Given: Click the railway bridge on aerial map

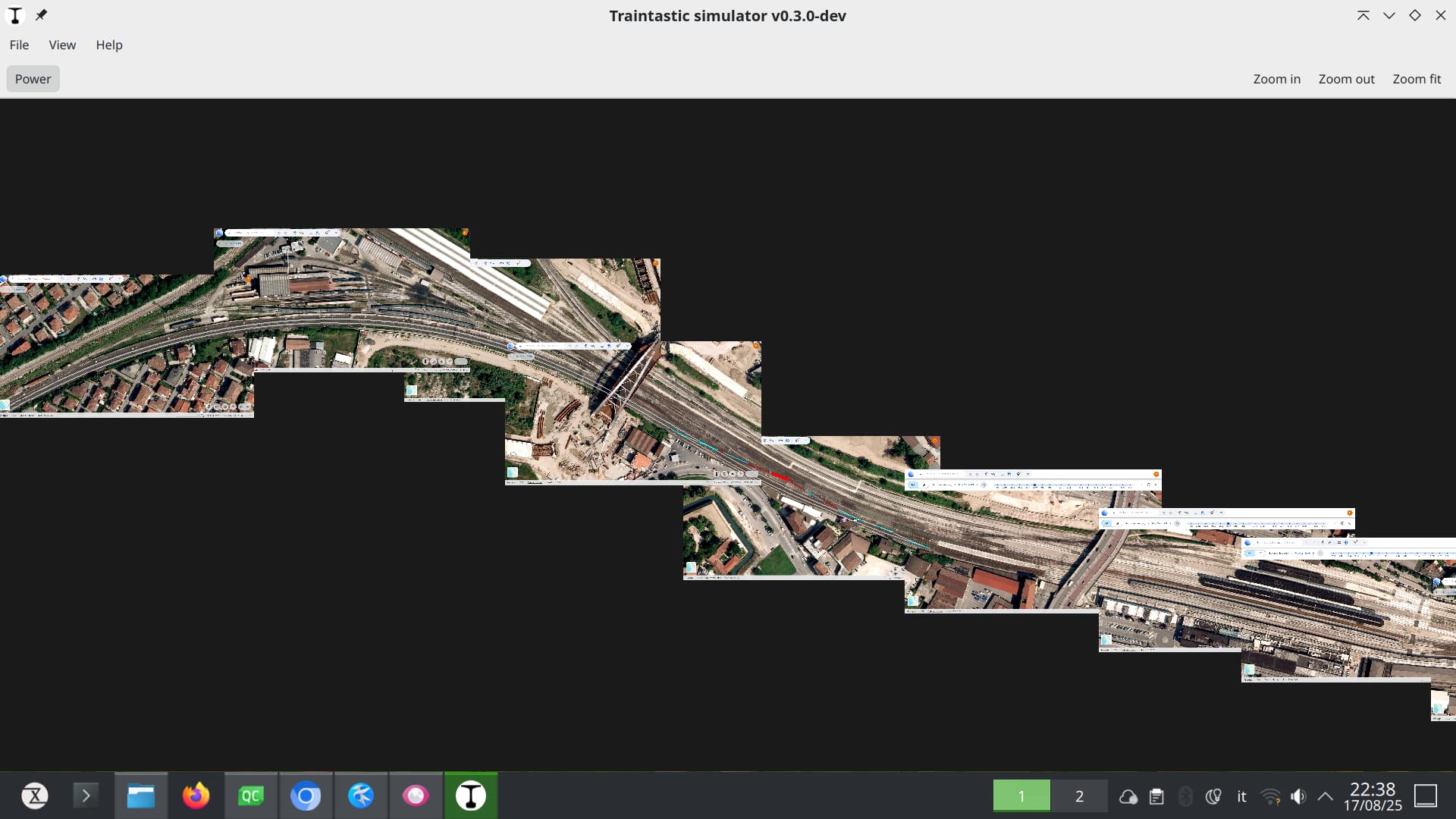Looking at the screenshot, I should (628, 379).
